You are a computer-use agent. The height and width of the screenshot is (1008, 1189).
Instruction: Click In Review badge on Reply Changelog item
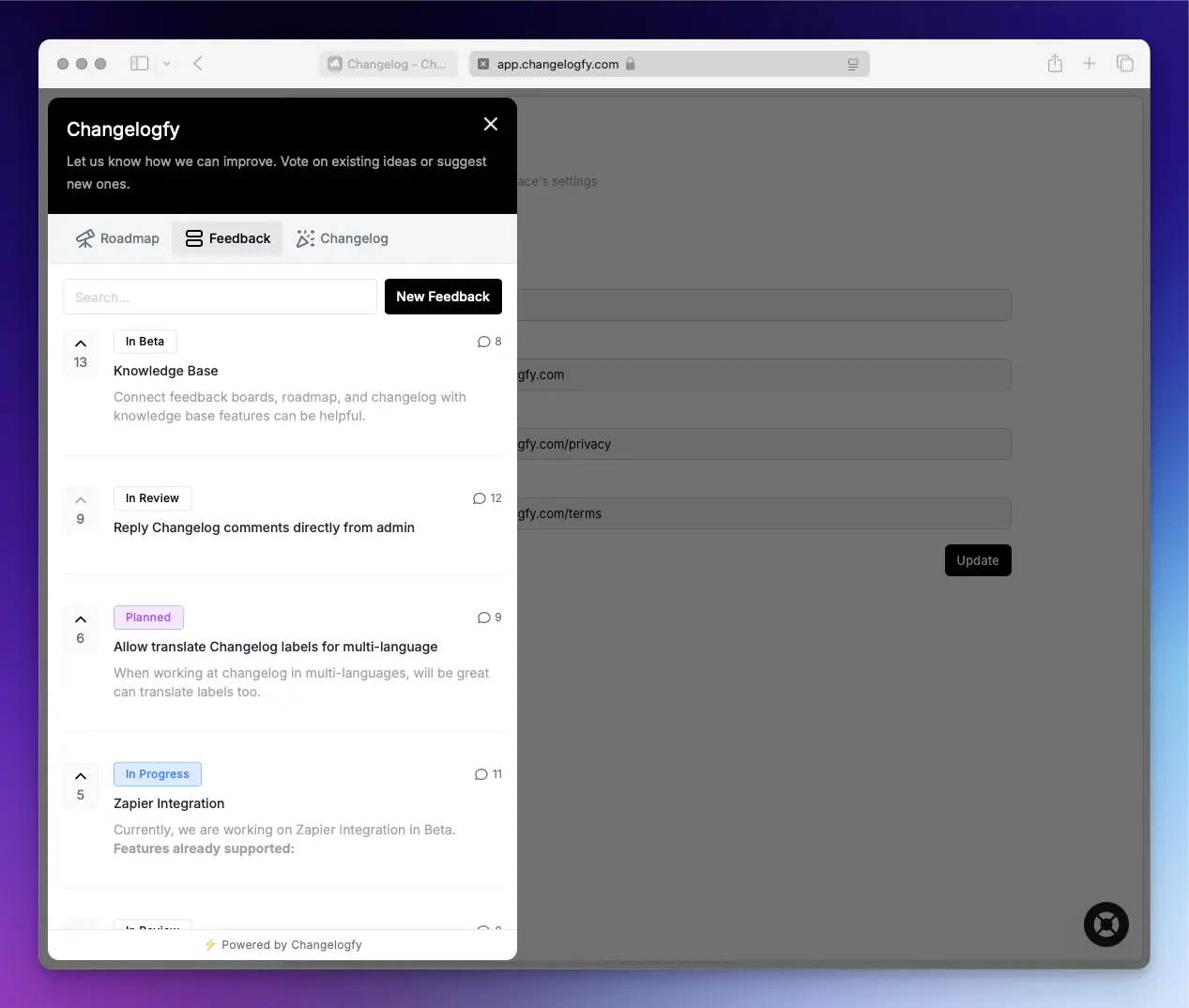pyautogui.click(x=152, y=498)
